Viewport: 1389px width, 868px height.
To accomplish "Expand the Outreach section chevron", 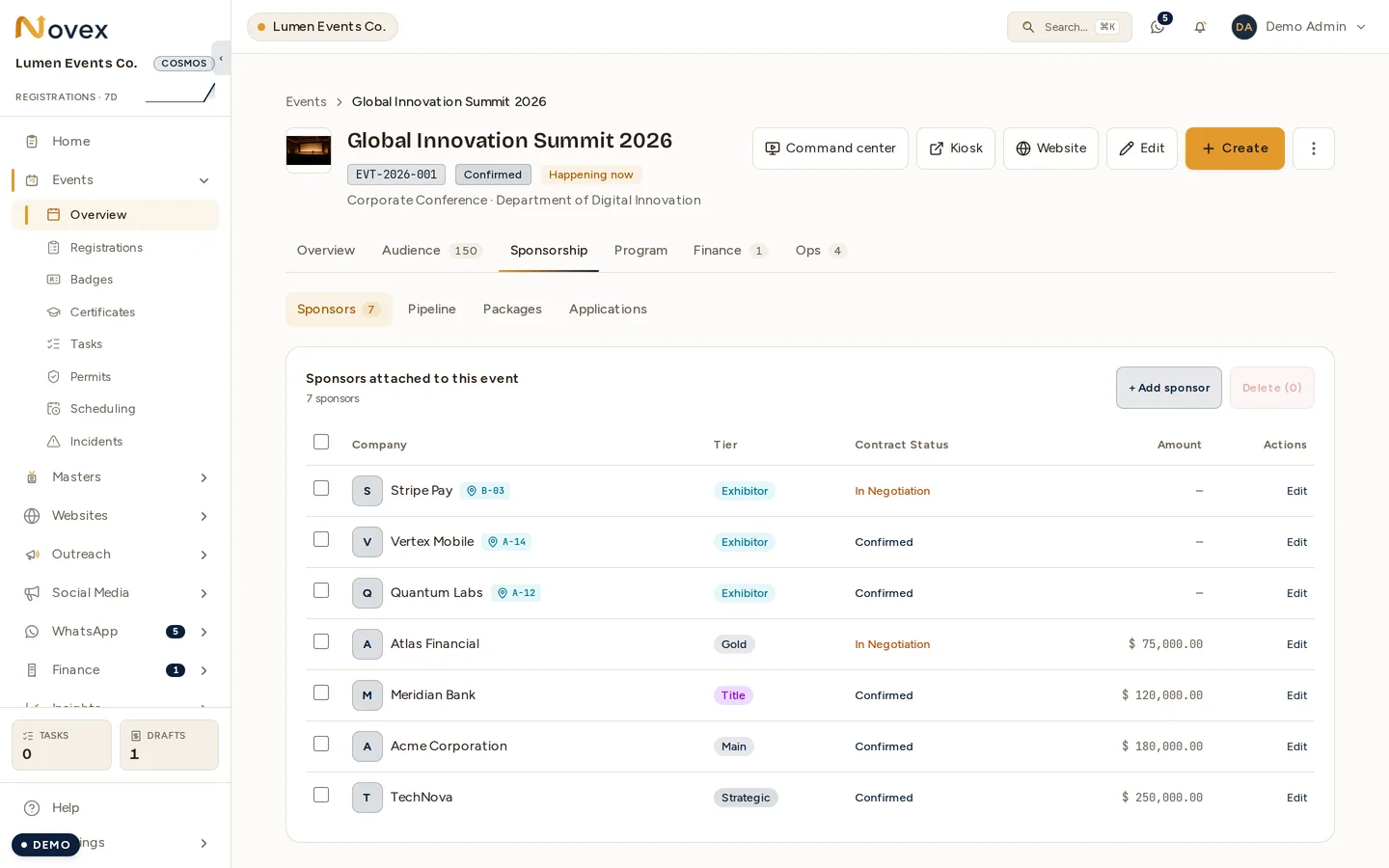I will click(204, 555).
